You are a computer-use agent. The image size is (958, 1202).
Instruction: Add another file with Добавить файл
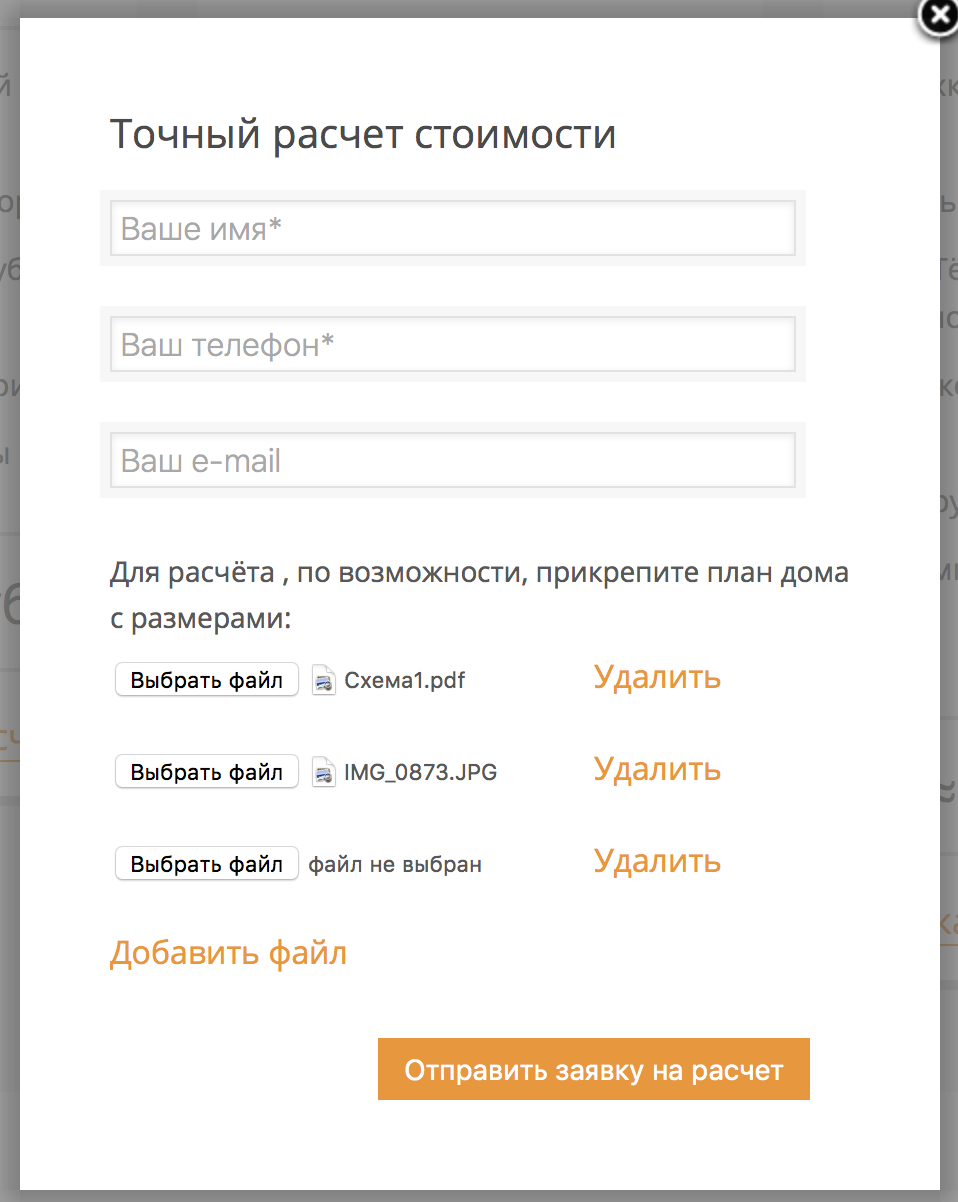pyautogui.click(x=228, y=953)
